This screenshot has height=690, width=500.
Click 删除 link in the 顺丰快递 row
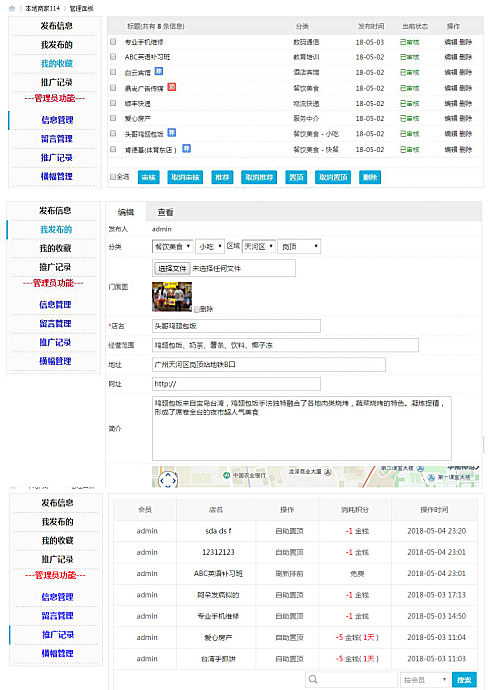(x=465, y=103)
